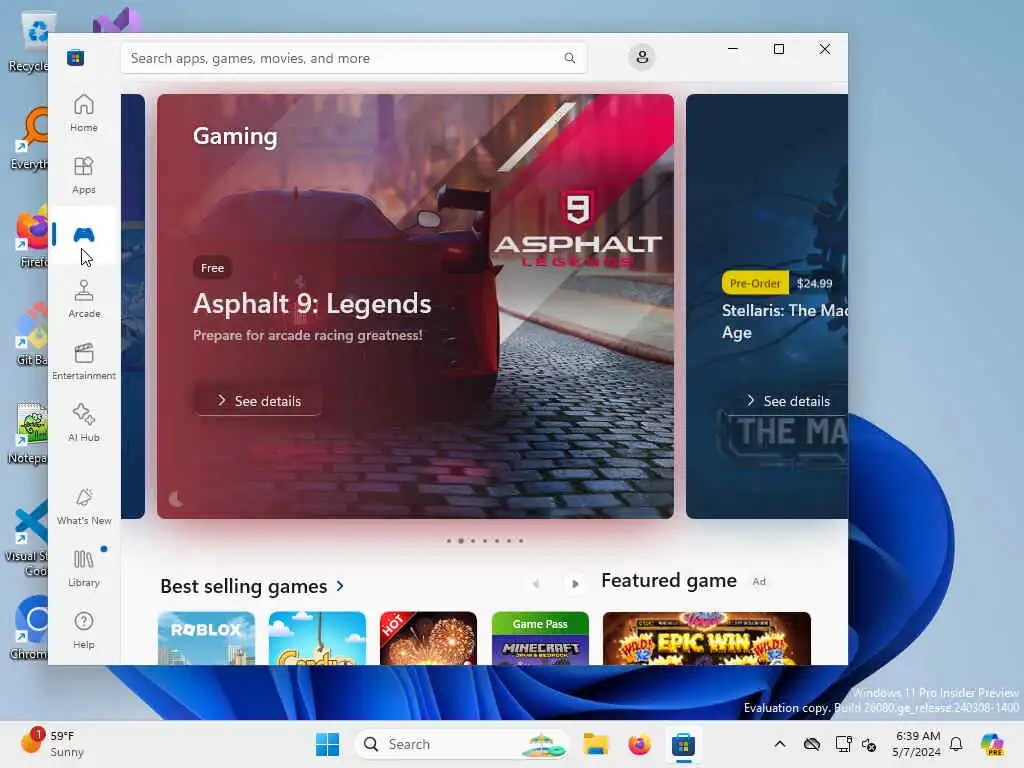Open the HOT fireworks game thumbnail
Screen dimensions: 1024x768
click(x=428, y=638)
